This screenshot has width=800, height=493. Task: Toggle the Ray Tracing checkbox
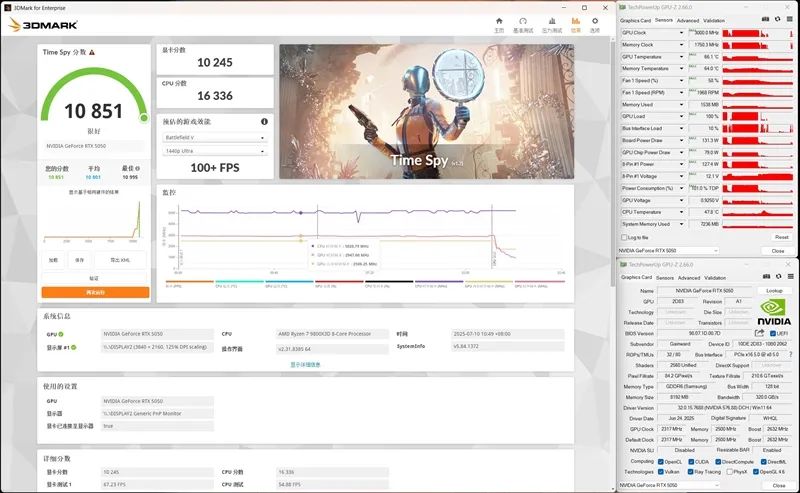click(x=691, y=472)
